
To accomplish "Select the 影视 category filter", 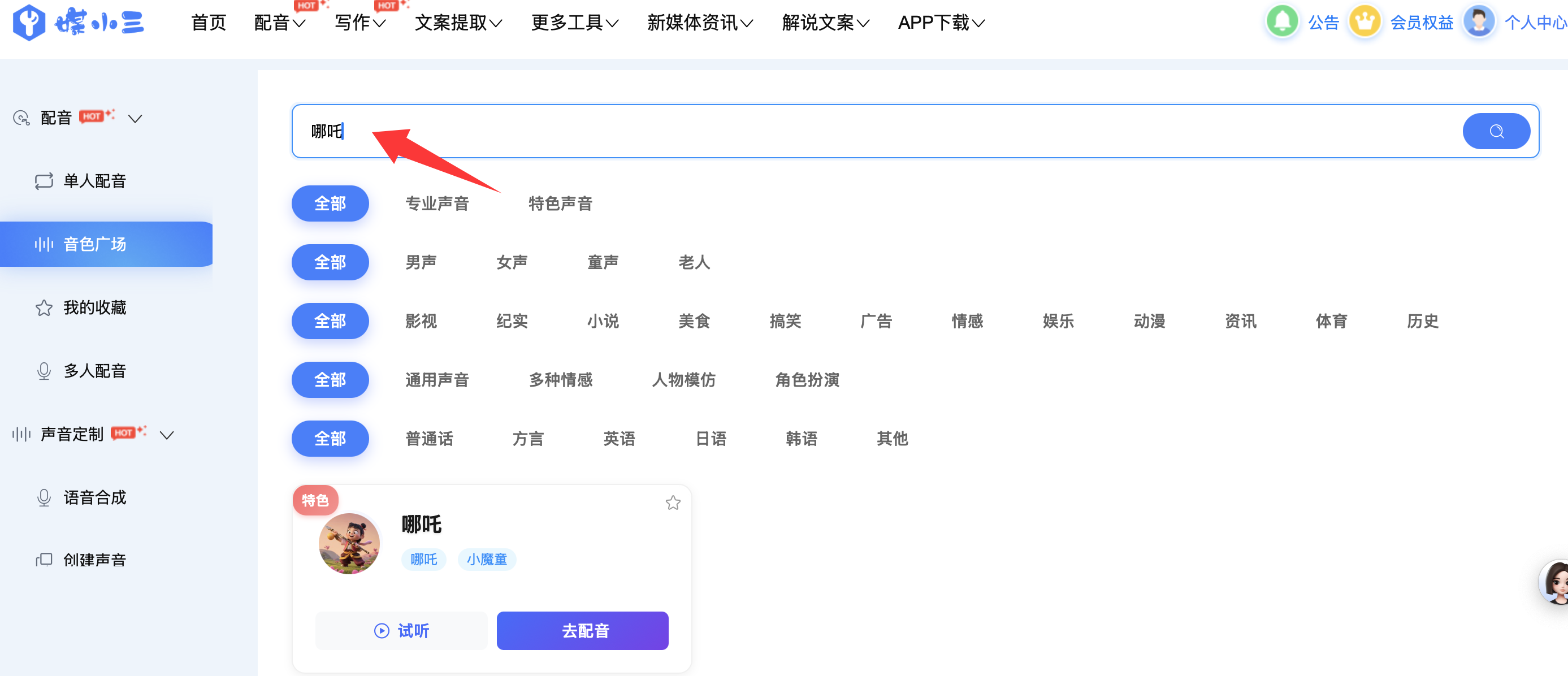I will tap(421, 321).
